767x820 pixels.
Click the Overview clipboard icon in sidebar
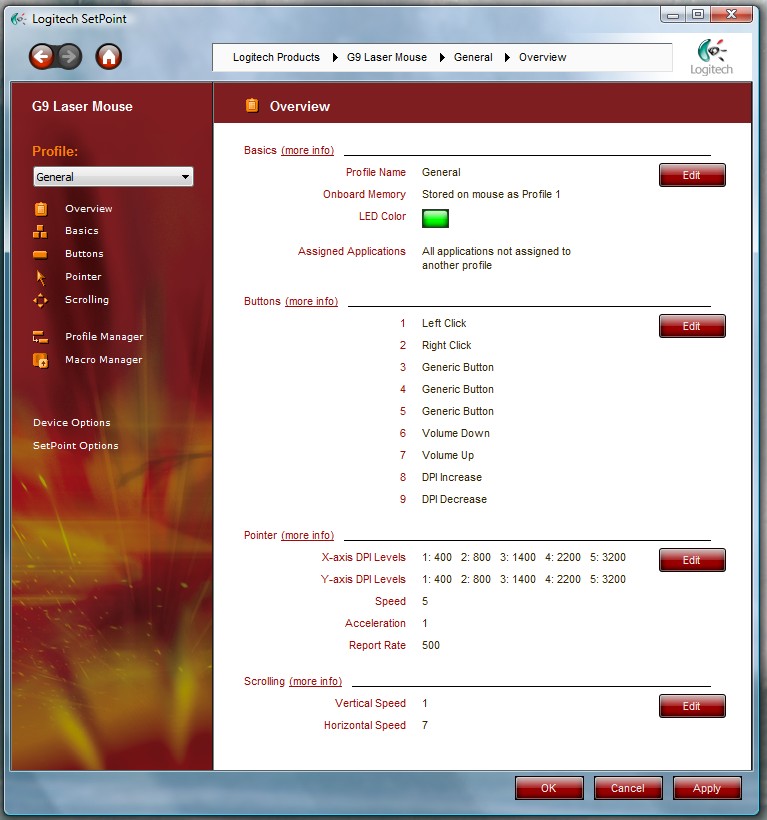[41, 209]
